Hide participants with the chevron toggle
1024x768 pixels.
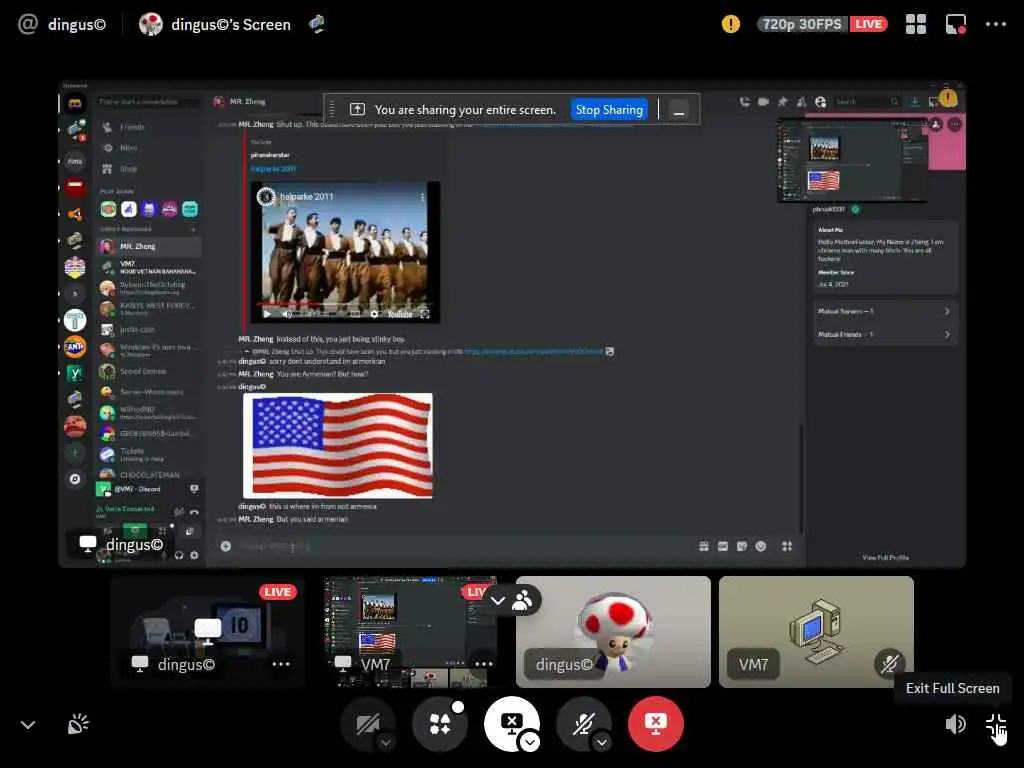coord(498,600)
